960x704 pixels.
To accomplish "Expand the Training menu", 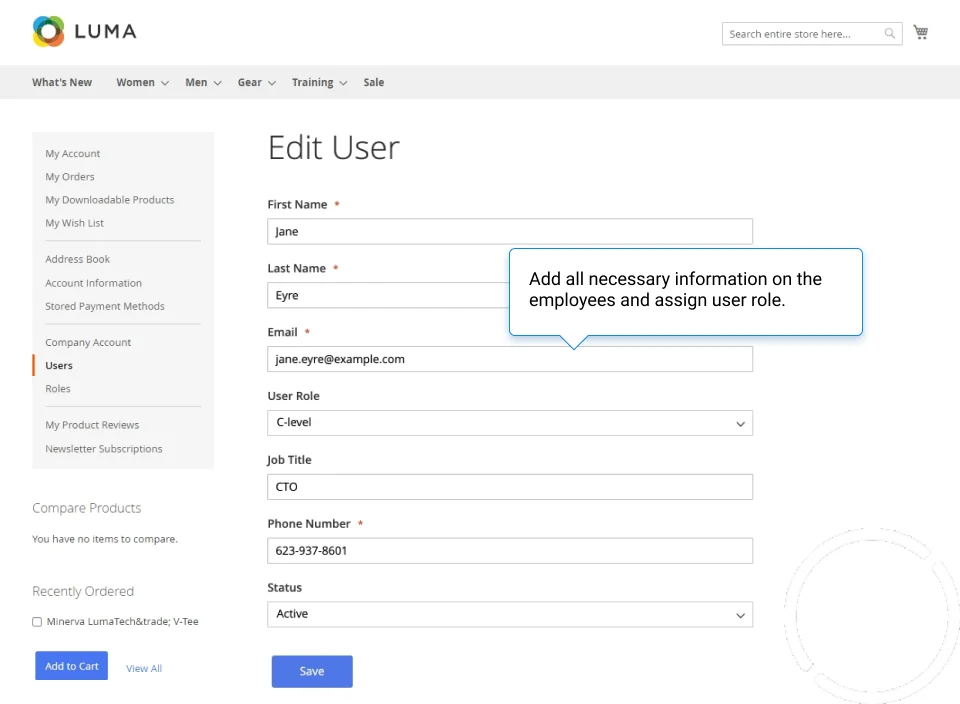I will pos(319,83).
